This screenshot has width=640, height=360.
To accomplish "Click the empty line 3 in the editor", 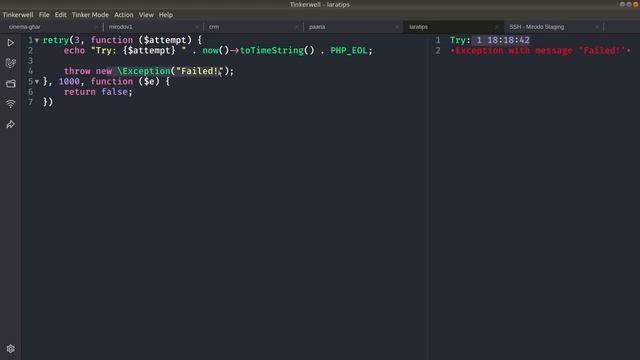I will 224,61.
